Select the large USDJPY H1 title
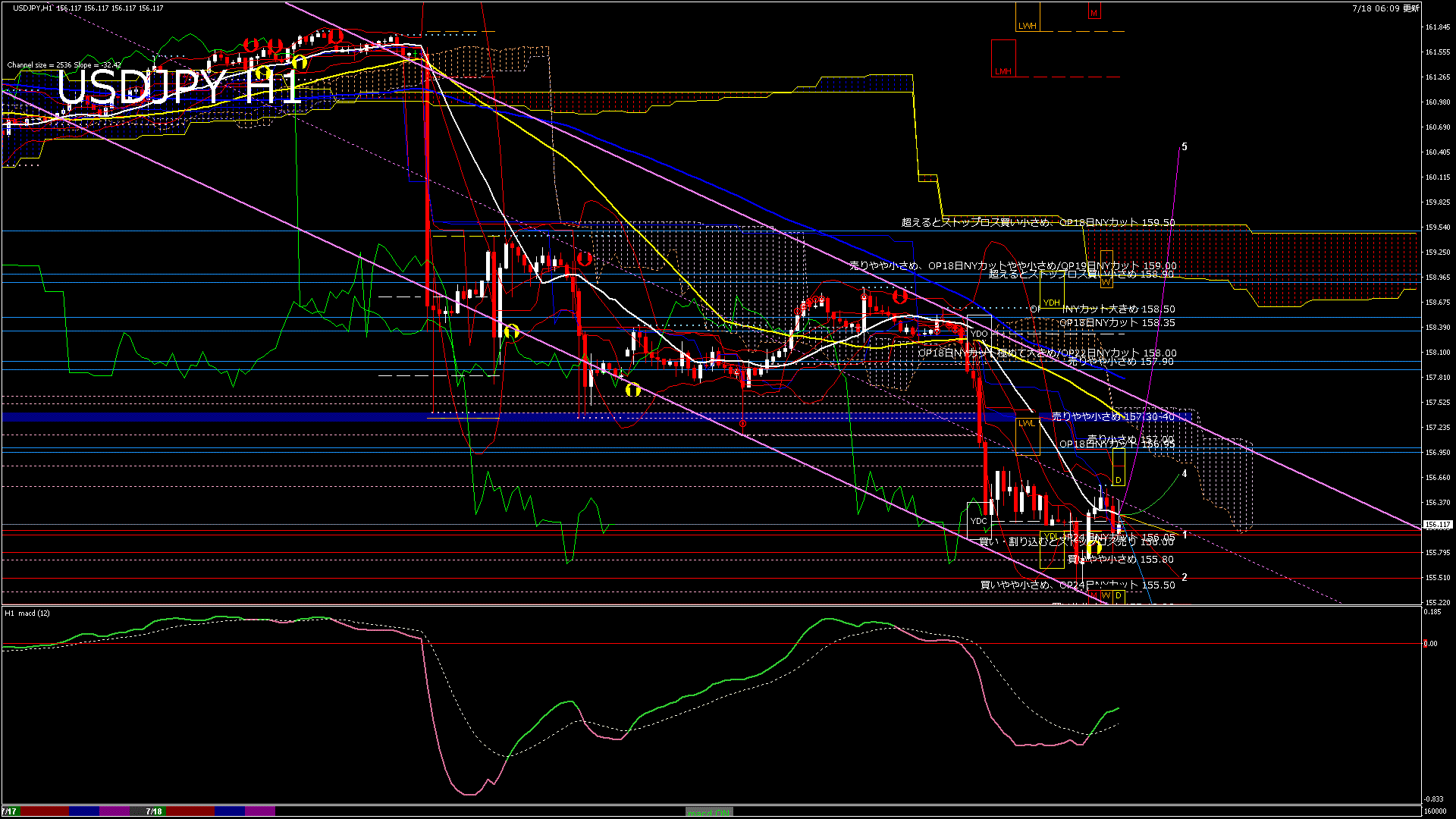Screen dimensions: 1456x819 point(178,88)
